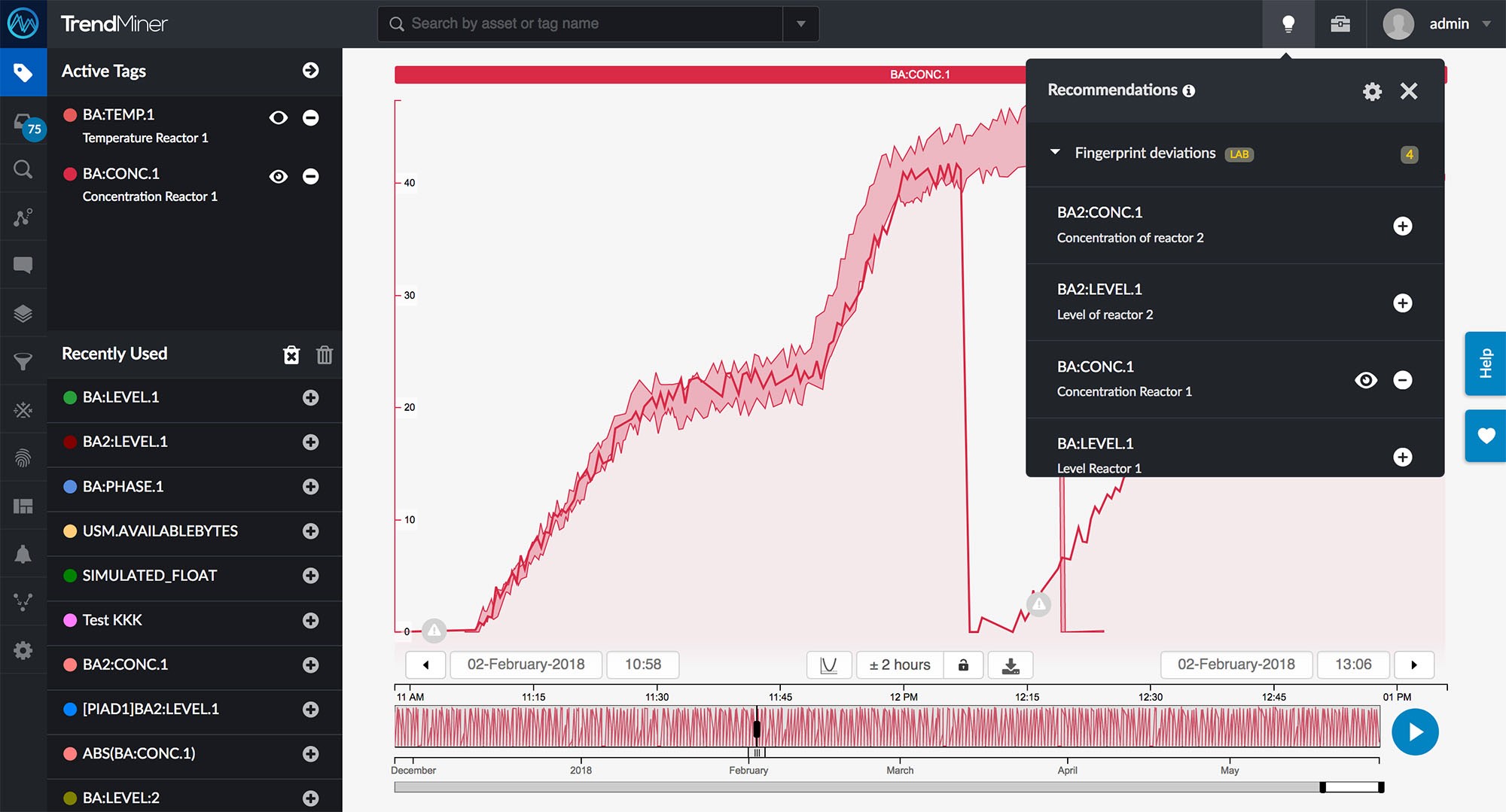Open the comments sidebar icon
This screenshot has height=812, width=1506.
23,265
